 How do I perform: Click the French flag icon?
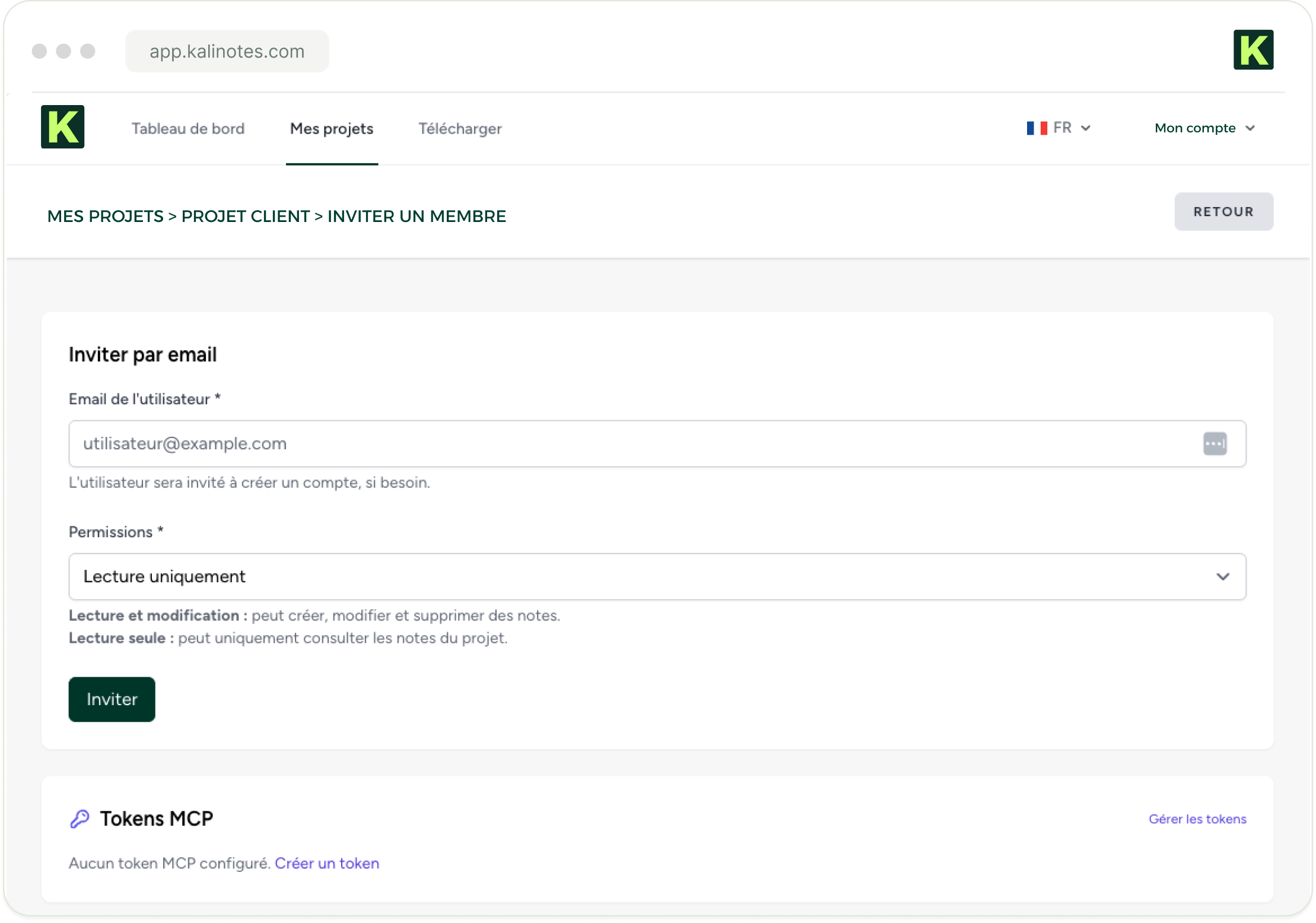(1037, 128)
